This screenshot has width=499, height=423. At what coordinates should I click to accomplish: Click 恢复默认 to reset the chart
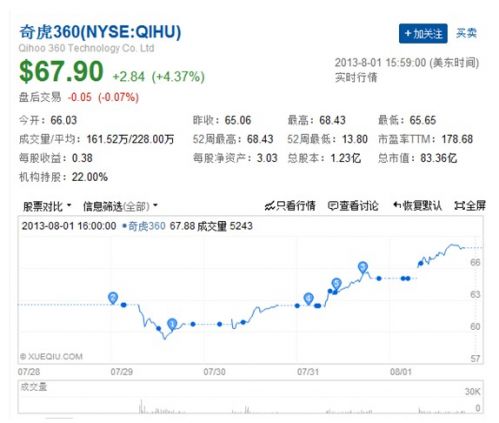click(x=417, y=206)
